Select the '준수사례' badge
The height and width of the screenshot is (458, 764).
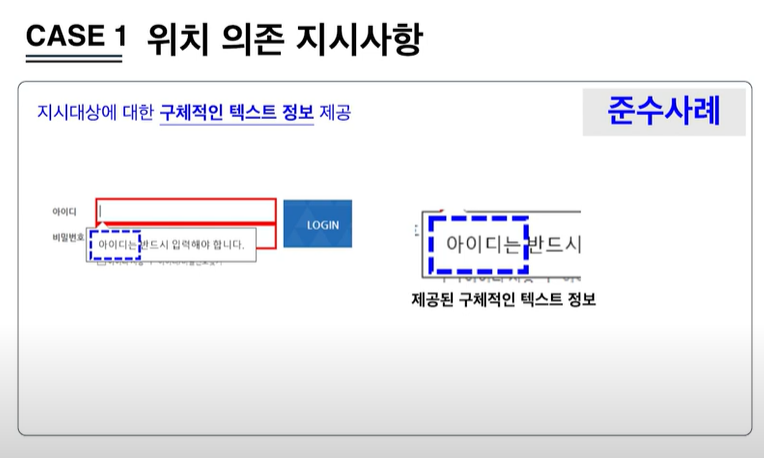coord(664,112)
